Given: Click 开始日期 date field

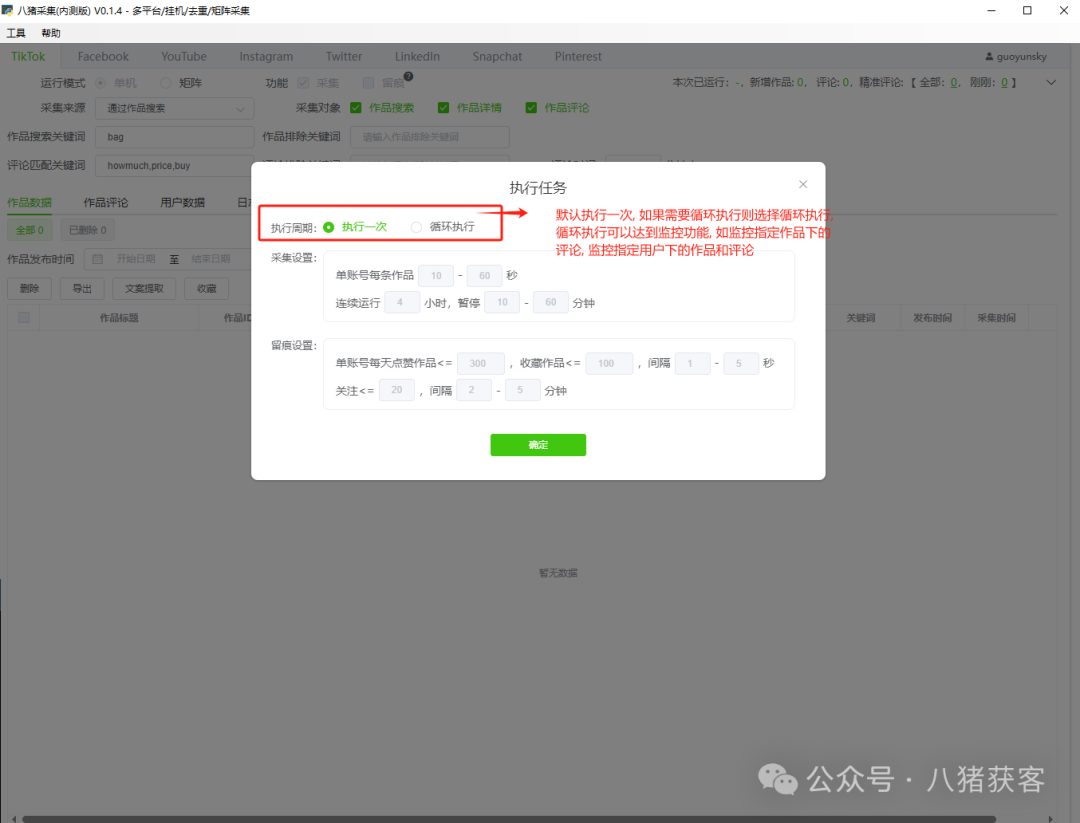Looking at the screenshot, I should click(x=136, y=259).
